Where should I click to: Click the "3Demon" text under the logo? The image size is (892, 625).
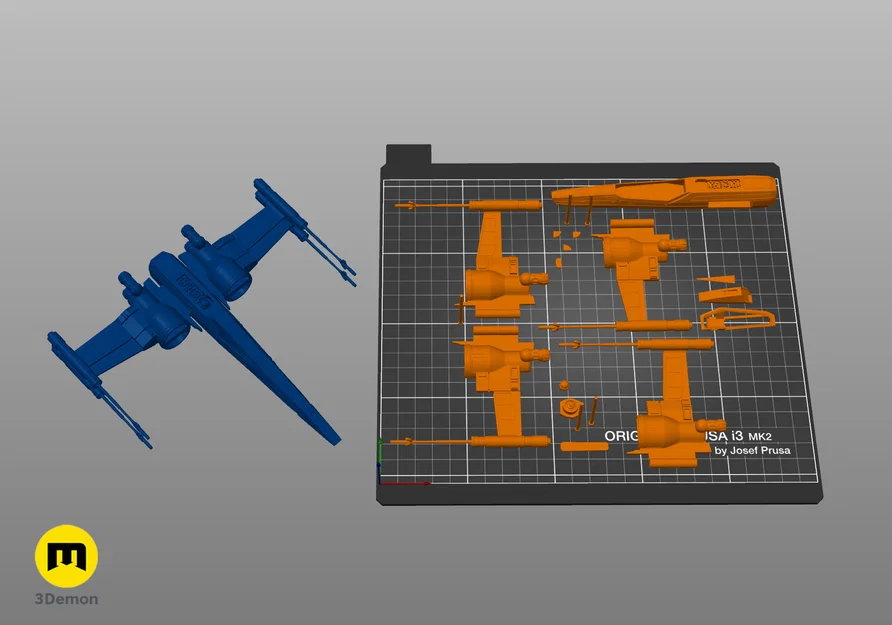[x=67, y=599]
